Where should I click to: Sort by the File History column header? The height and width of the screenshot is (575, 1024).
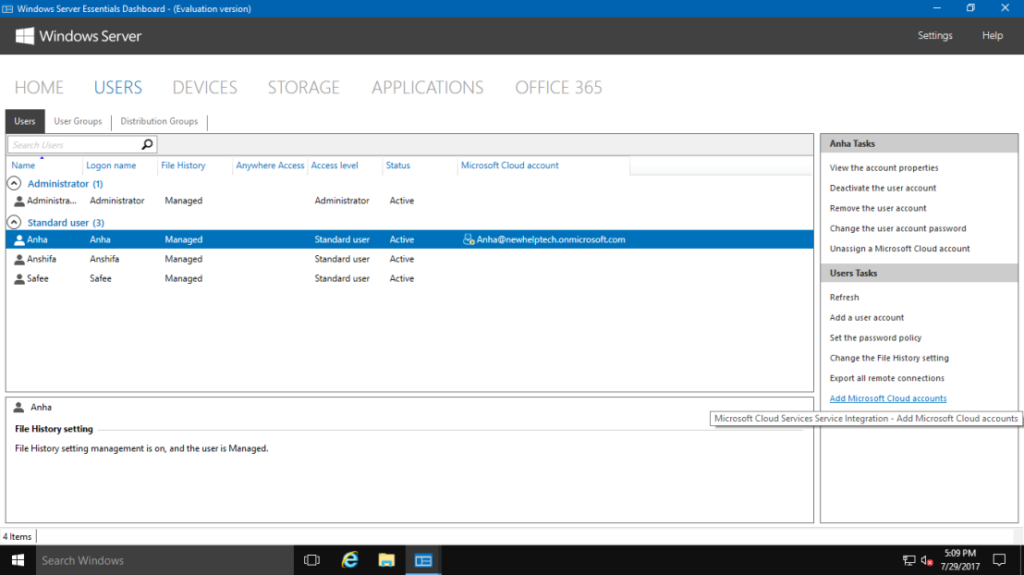(x=183, y=165)
